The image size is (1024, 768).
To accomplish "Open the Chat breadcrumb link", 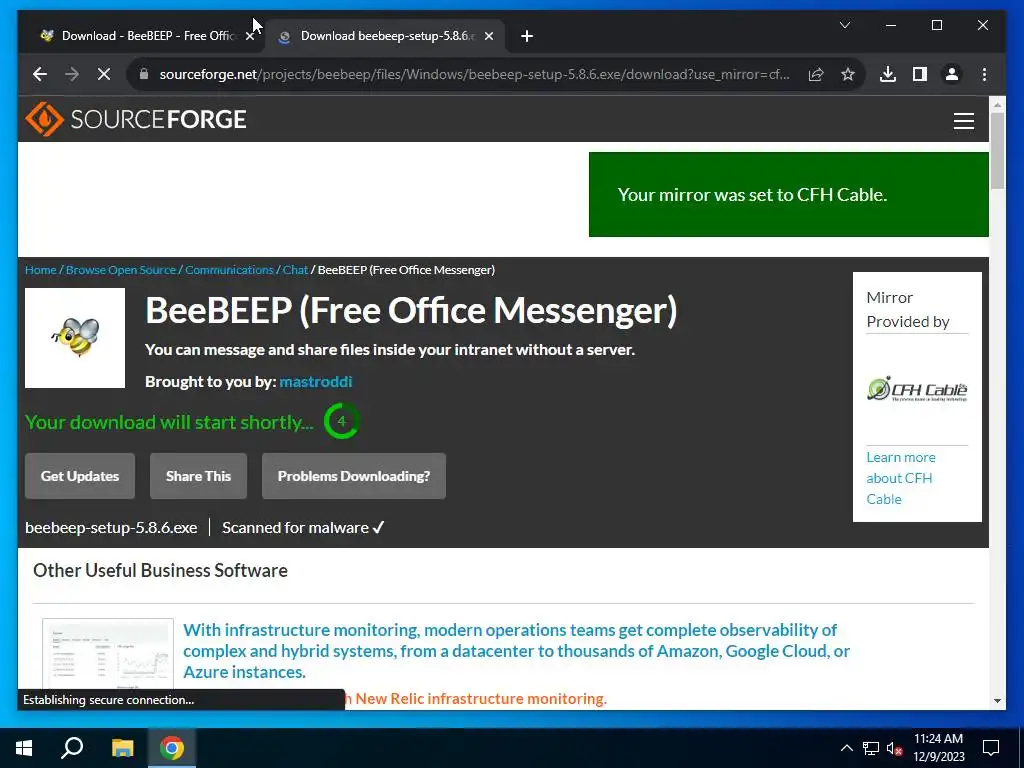I will point(295,270).
